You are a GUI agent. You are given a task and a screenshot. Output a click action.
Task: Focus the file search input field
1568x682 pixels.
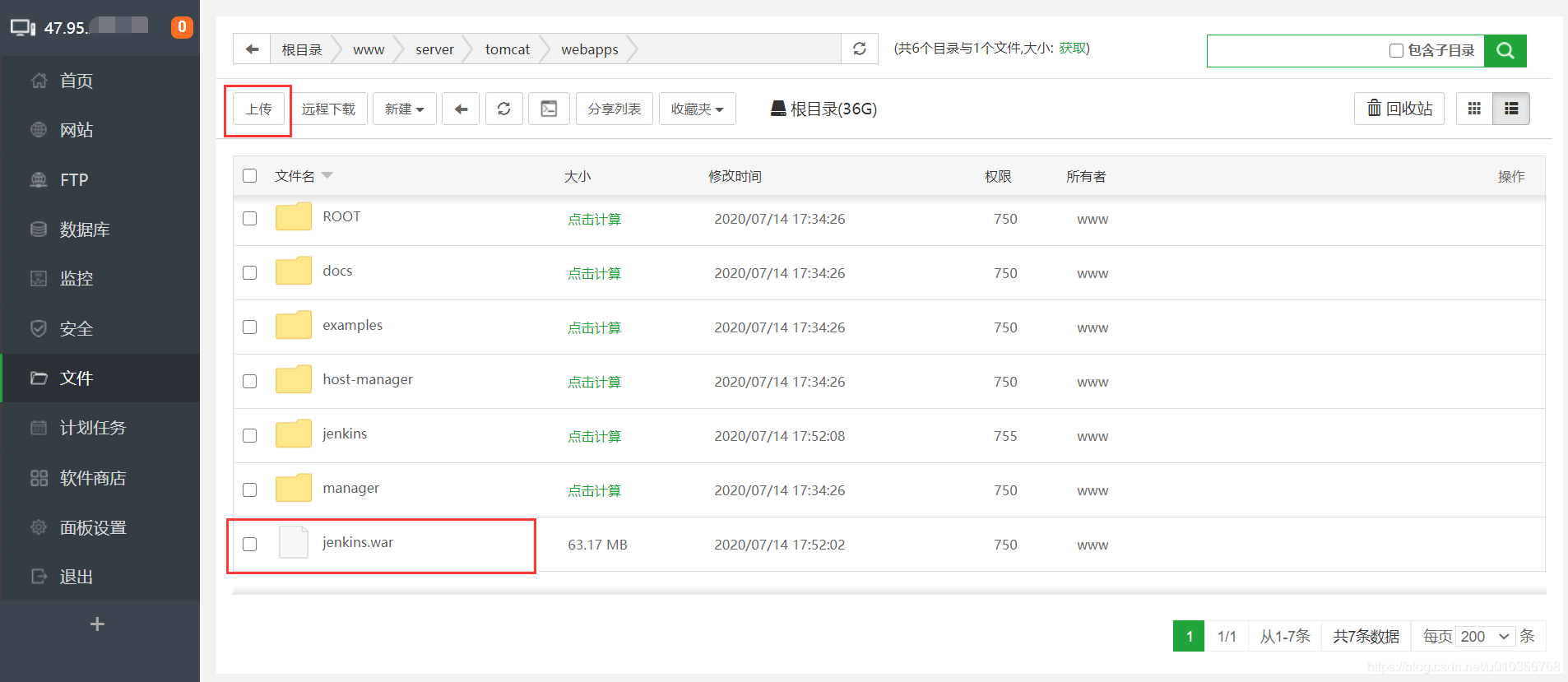tap(1297, 50)
